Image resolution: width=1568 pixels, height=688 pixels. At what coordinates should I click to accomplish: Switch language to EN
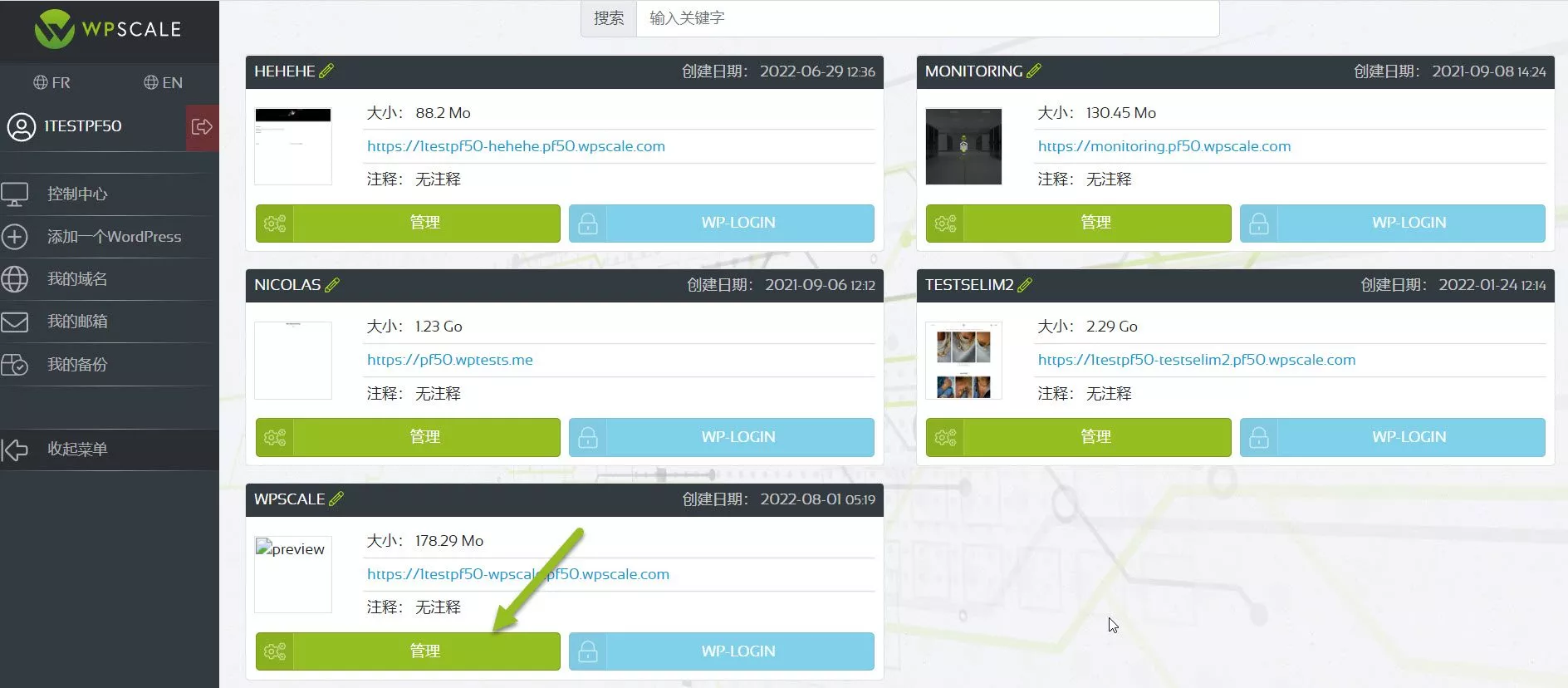163,82
